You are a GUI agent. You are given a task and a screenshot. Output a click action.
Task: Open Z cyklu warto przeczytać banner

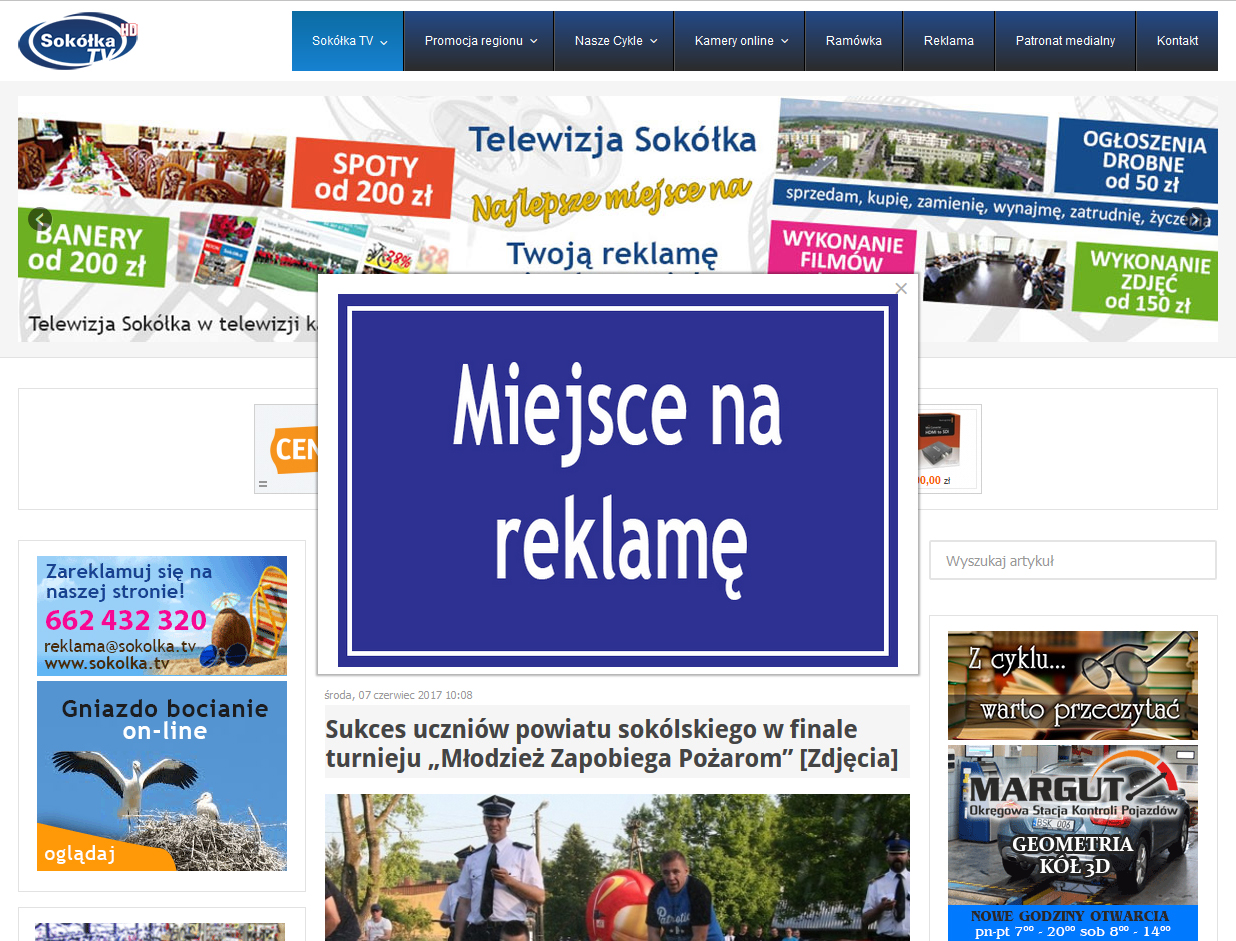point(1072,685)
